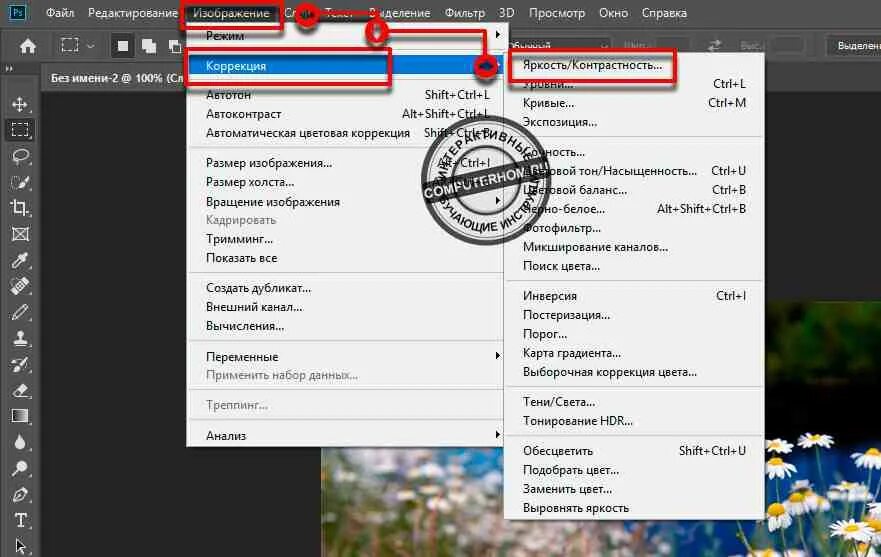Choose New Selection mode icon

(122, 46)
